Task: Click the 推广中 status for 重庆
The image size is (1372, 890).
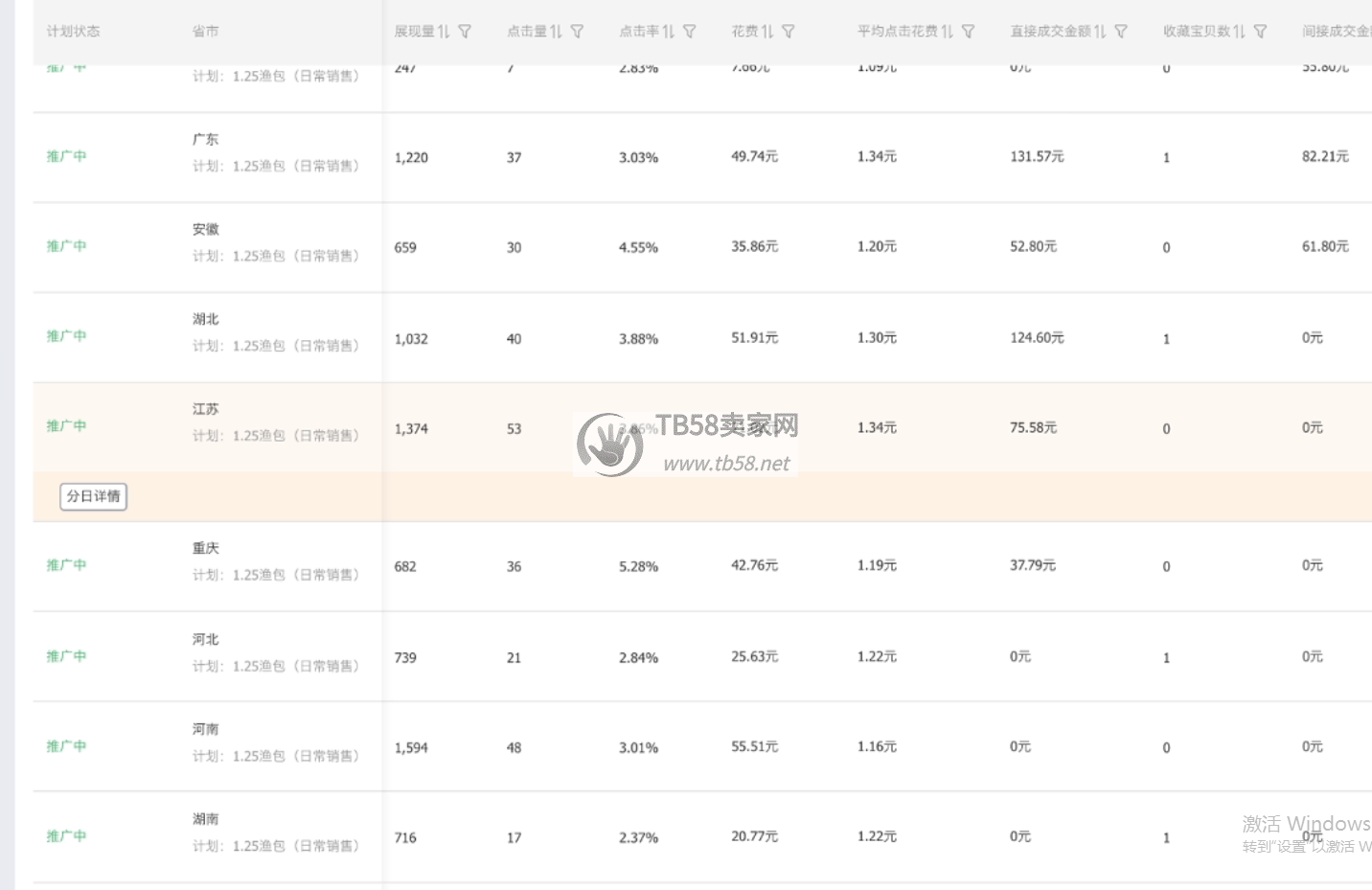Action: 66,565
